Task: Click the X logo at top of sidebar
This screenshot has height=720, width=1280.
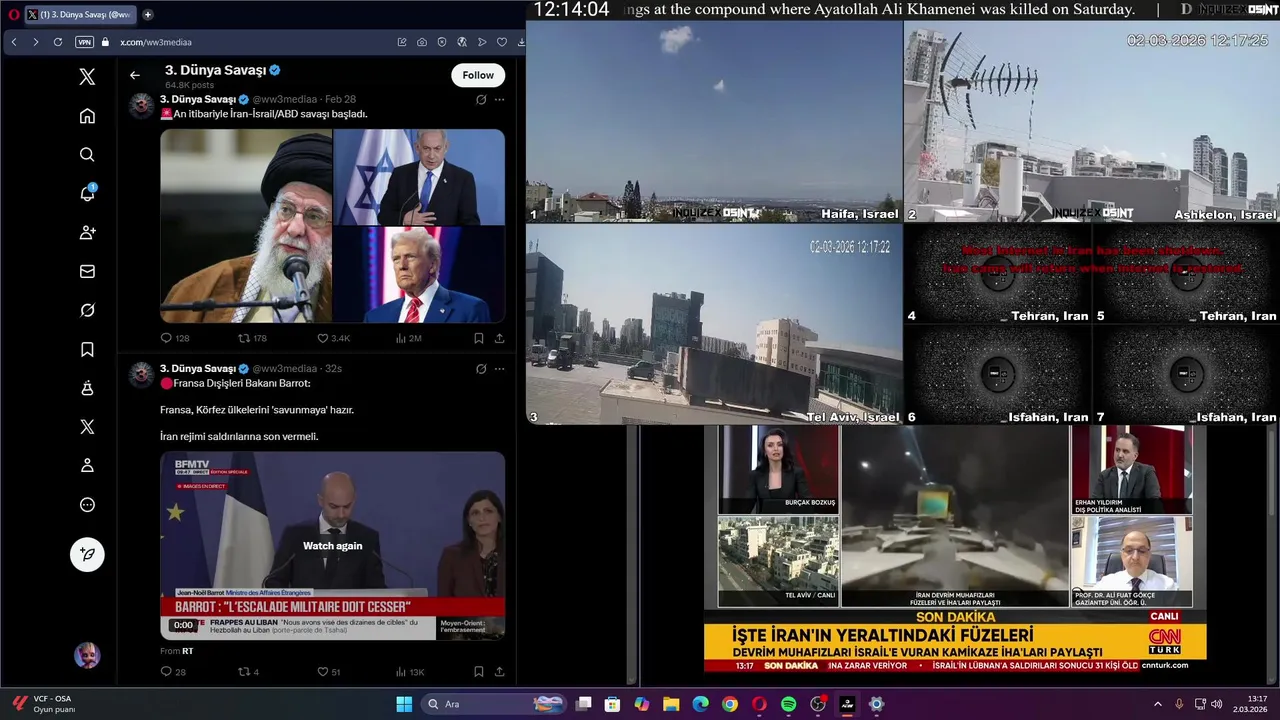Action: pos(87,77)
